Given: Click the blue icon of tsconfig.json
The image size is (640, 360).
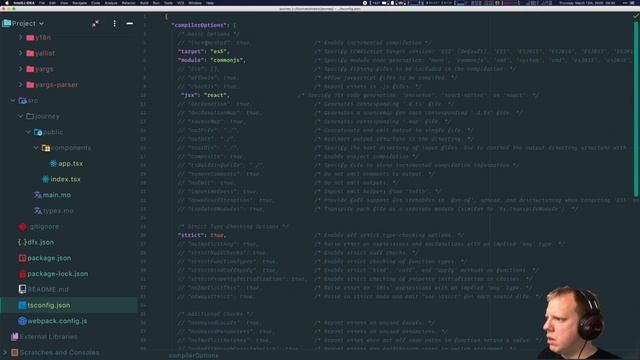Looking at the screenshot, I should tap(22, 305).
